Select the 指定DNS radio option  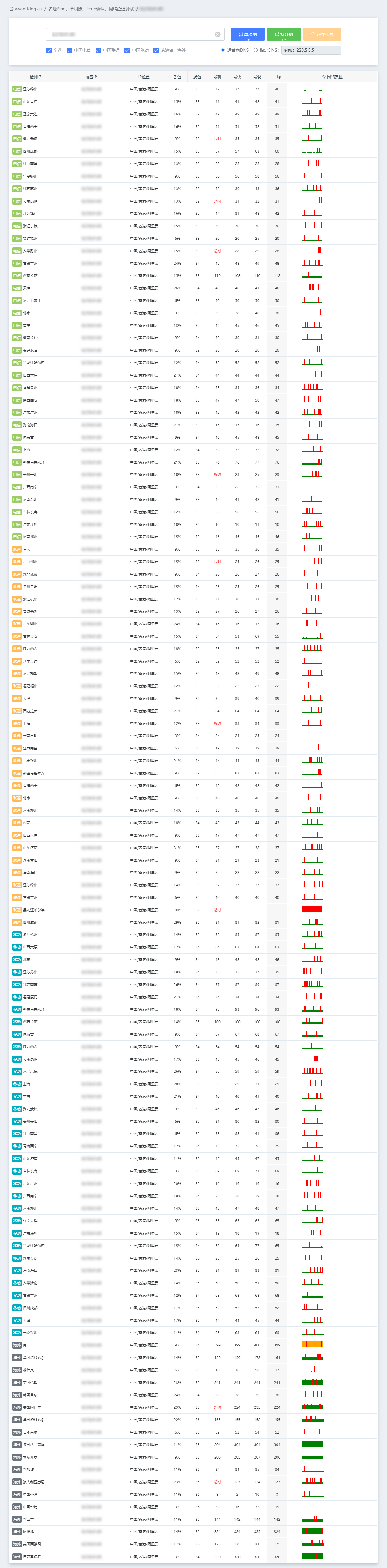255,51
